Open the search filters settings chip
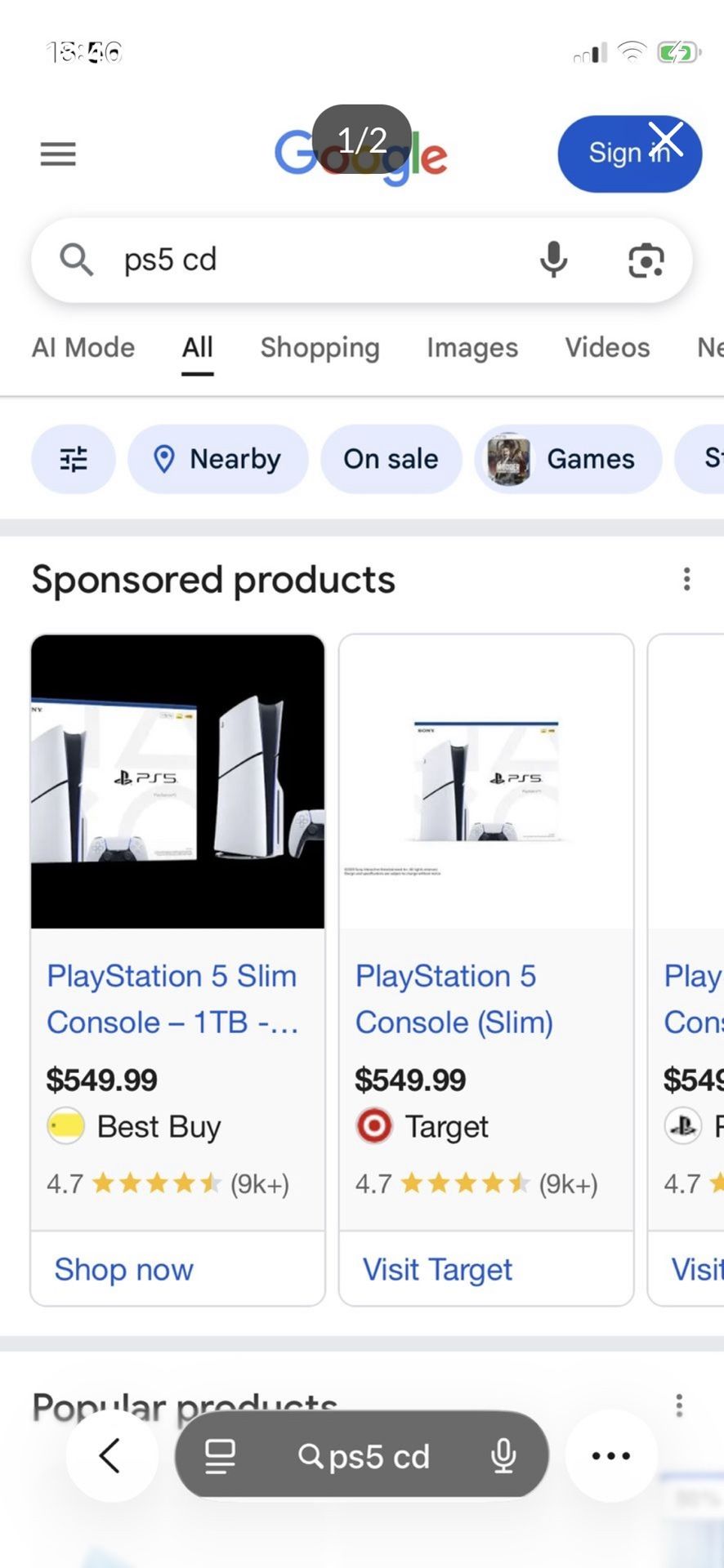 (x=74, y=459)
